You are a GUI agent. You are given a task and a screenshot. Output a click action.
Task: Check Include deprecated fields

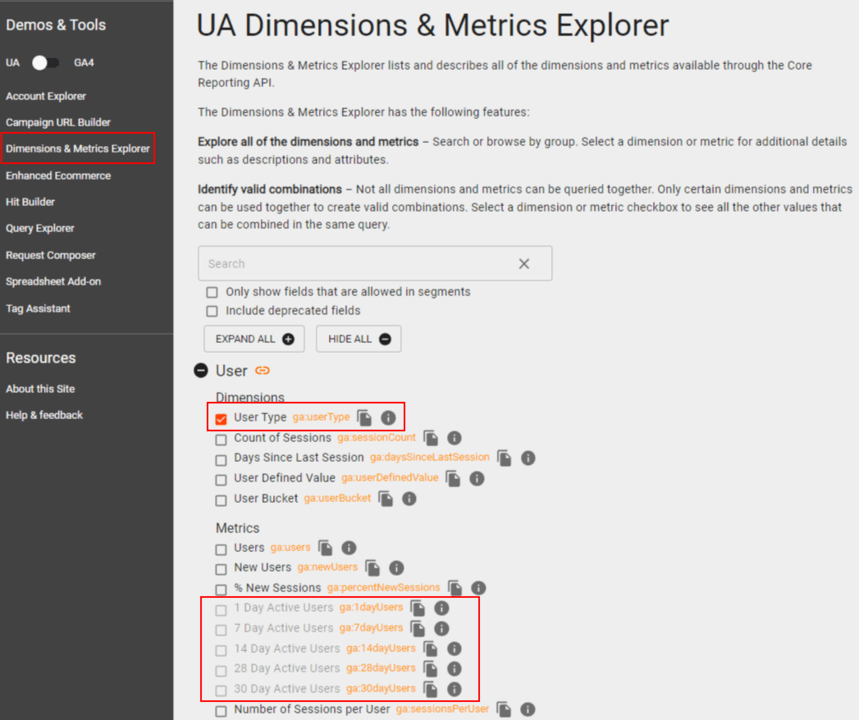click(212, 311)
